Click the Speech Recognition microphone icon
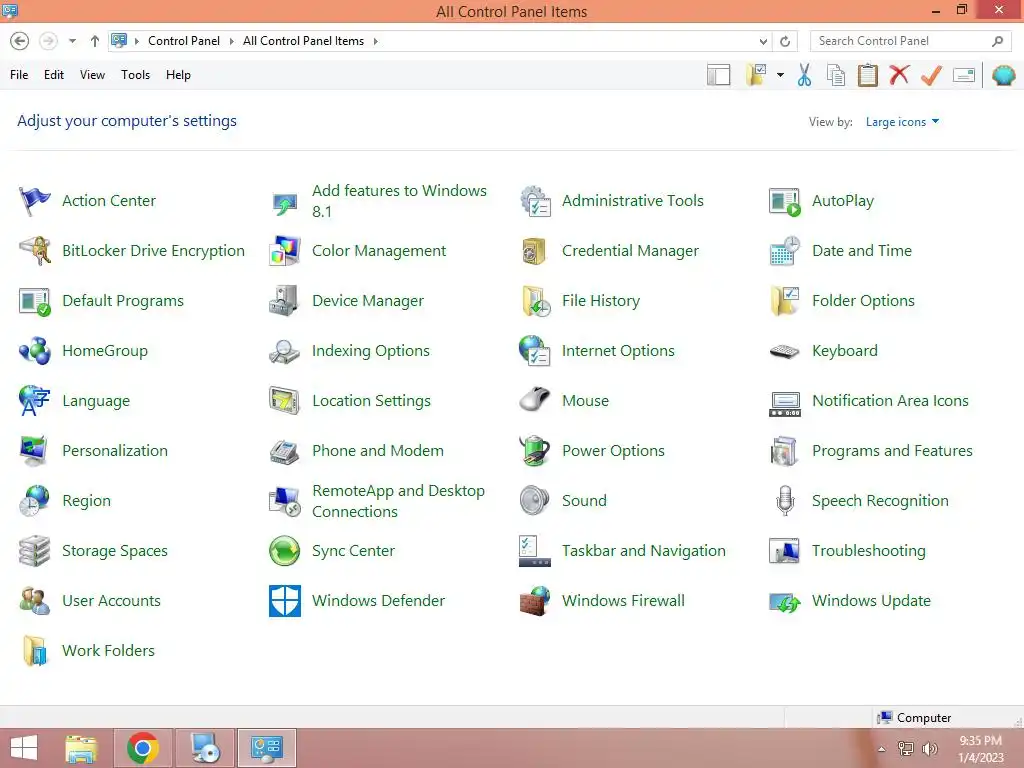 pyautogui.click(x=785, y=501)
